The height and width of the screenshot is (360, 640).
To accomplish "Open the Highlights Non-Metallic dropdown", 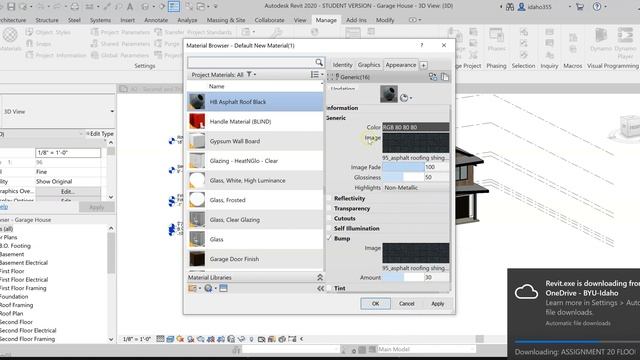I will click(416, 188).
